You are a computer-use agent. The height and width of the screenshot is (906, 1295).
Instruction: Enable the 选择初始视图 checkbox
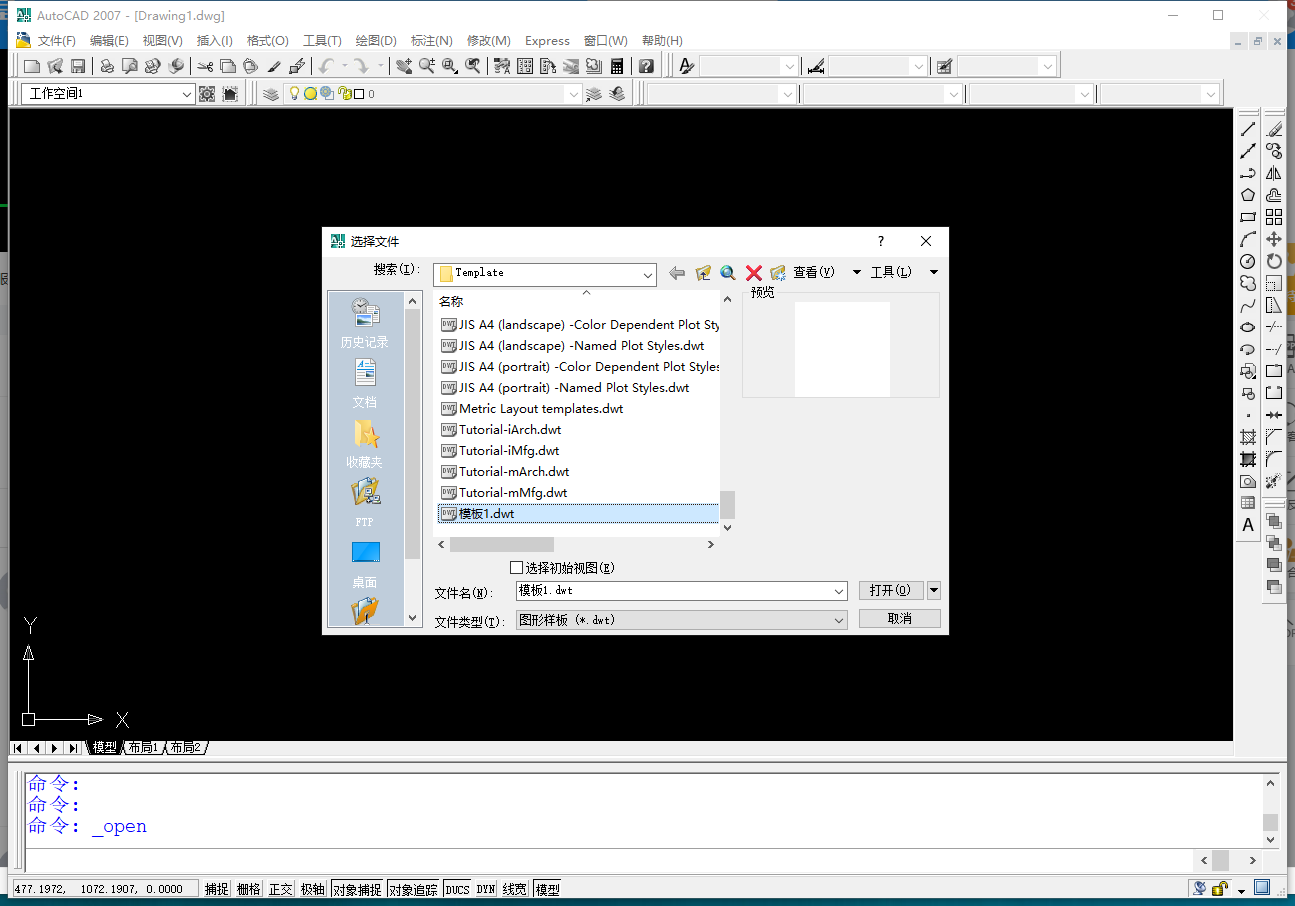tap(517, 567)
